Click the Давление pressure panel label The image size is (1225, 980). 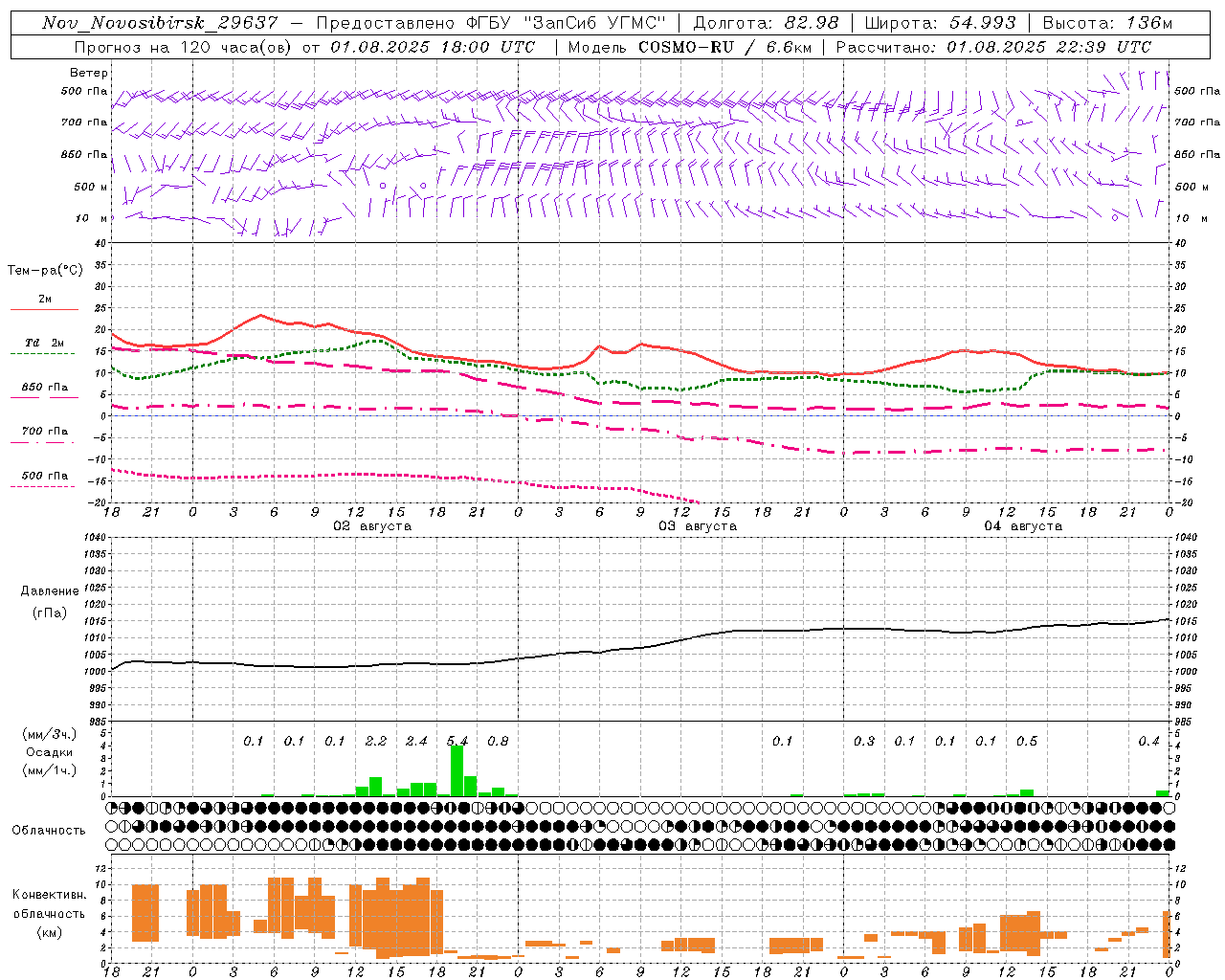(x=50, y=591)
